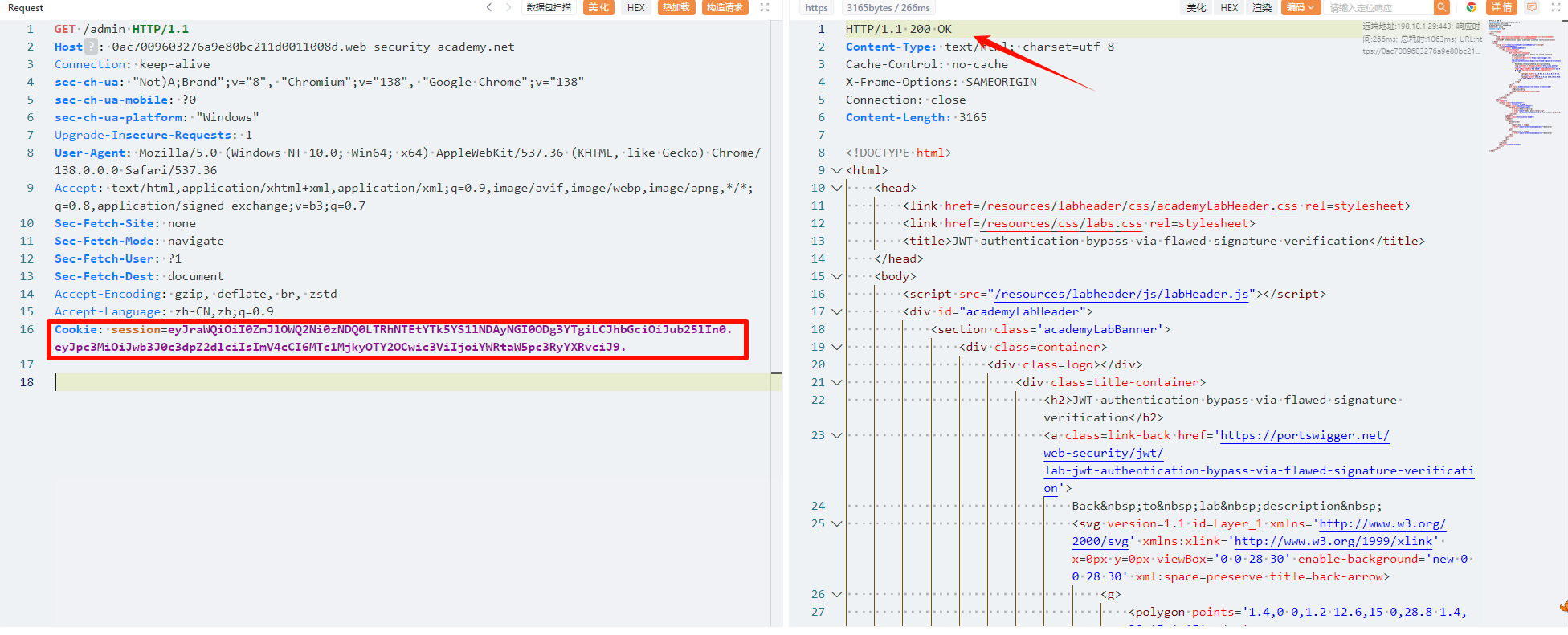This screenshot has height=635, width=1568.
Task: Click the Cache-Control: no-cache response header
Action: point(926,64)
